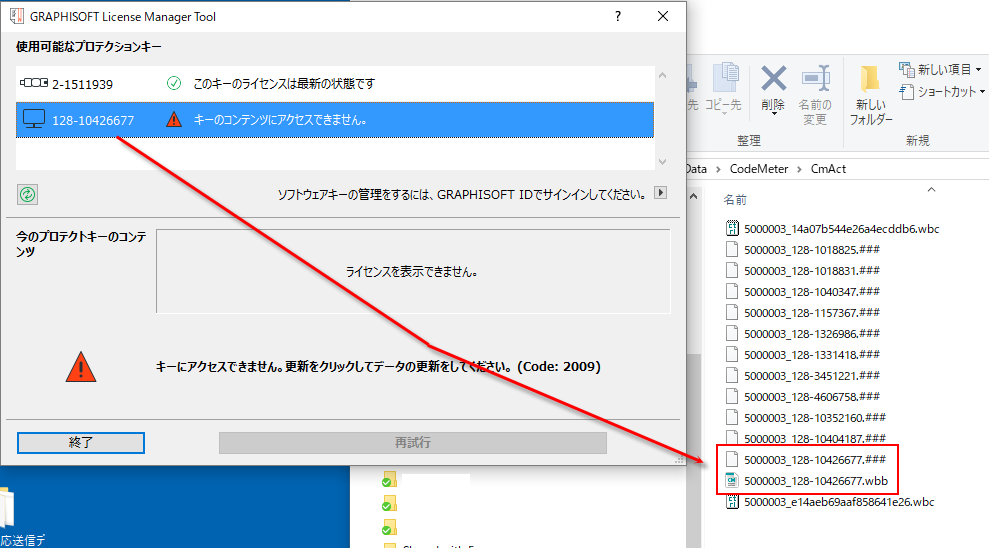
Task: Select the software key 128-10426677 row
Action: pyautogui.click(x=335, y=120)
